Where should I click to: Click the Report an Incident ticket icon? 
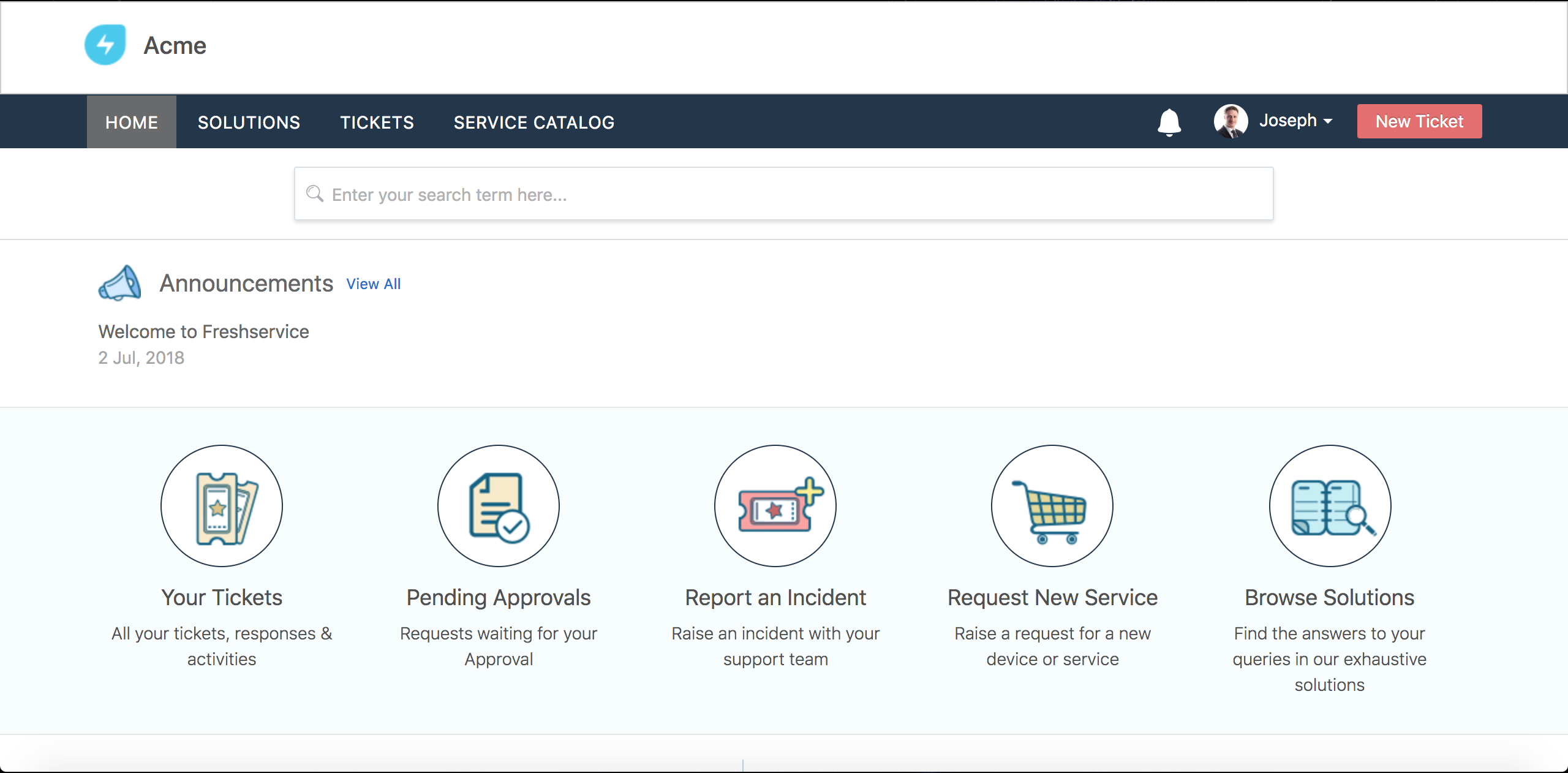click(x=775, y=506)
